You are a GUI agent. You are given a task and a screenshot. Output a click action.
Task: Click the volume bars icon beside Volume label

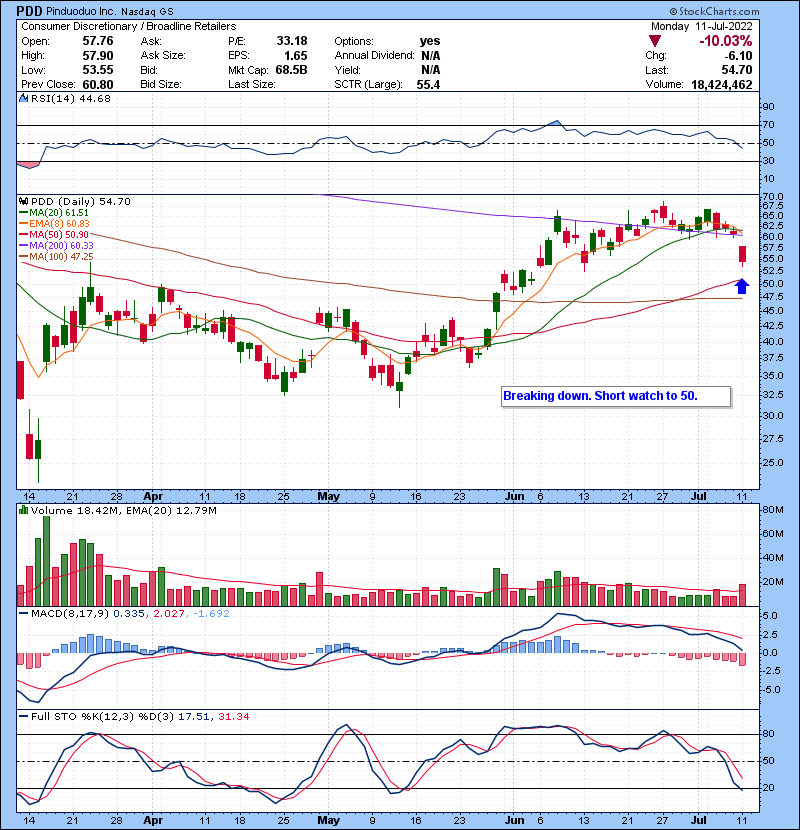click(23, 510)
